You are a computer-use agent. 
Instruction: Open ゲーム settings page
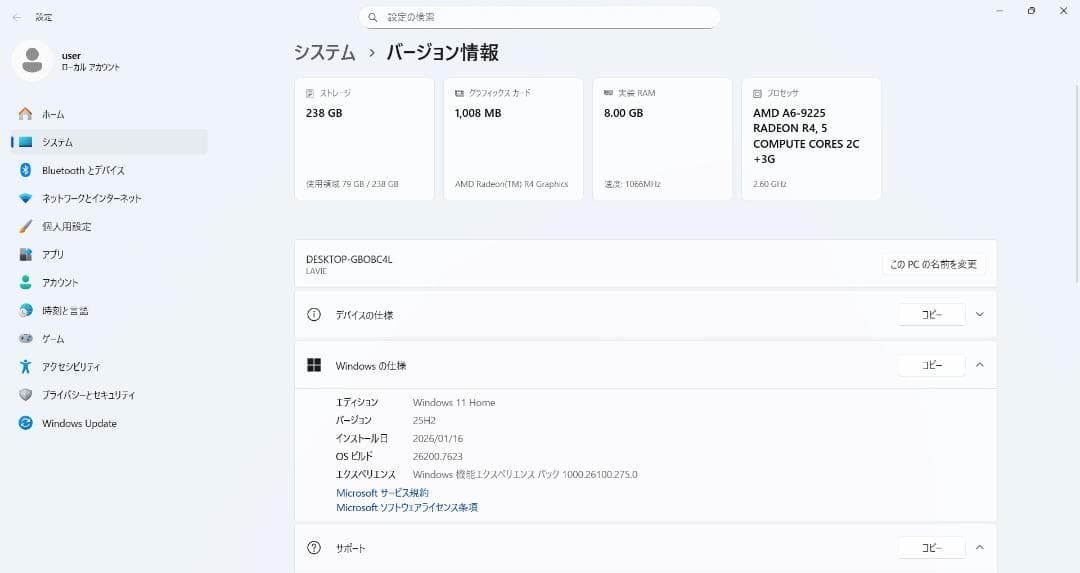pos(110,339)
